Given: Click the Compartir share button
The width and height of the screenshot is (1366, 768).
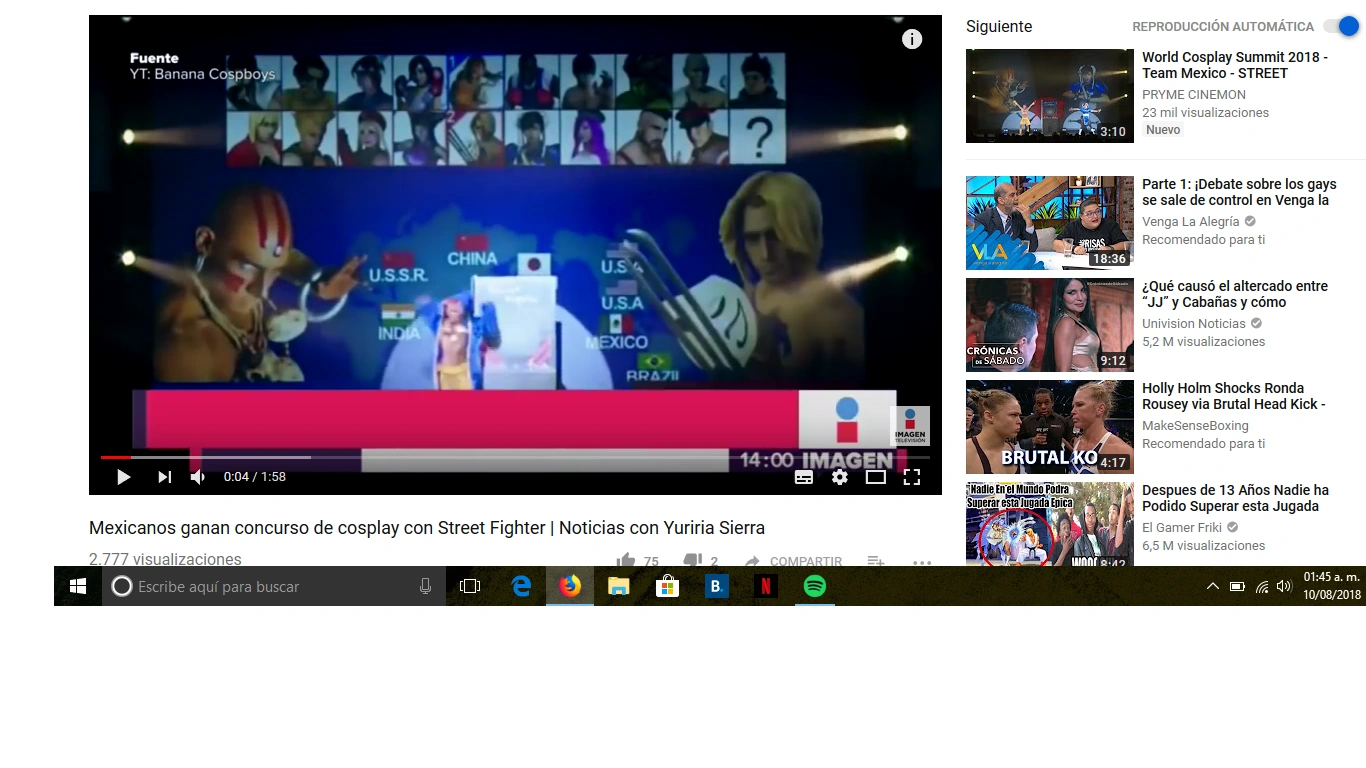Looking at the screenshot, I should (x=793, y=562).
